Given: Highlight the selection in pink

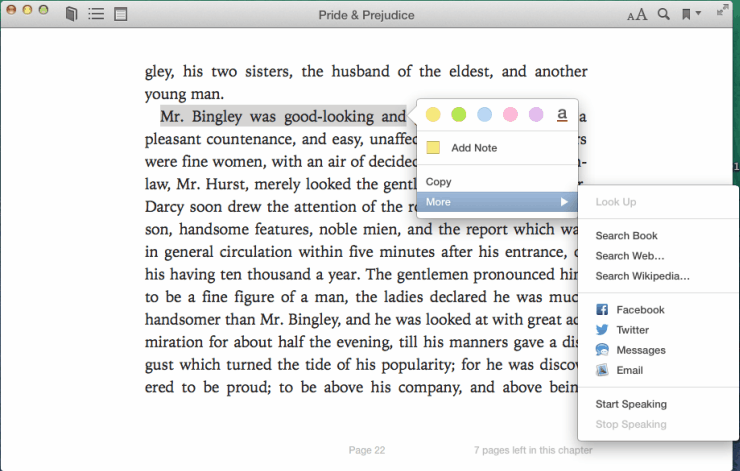Looking at the screenshot, I should [x=510, y=114].
